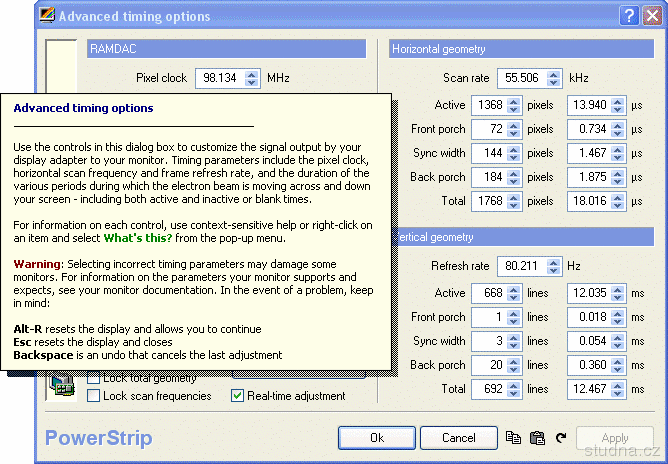Decrease the horizontal Scan rate with down arrow
The image size is (668, 464).
point(554,82)
